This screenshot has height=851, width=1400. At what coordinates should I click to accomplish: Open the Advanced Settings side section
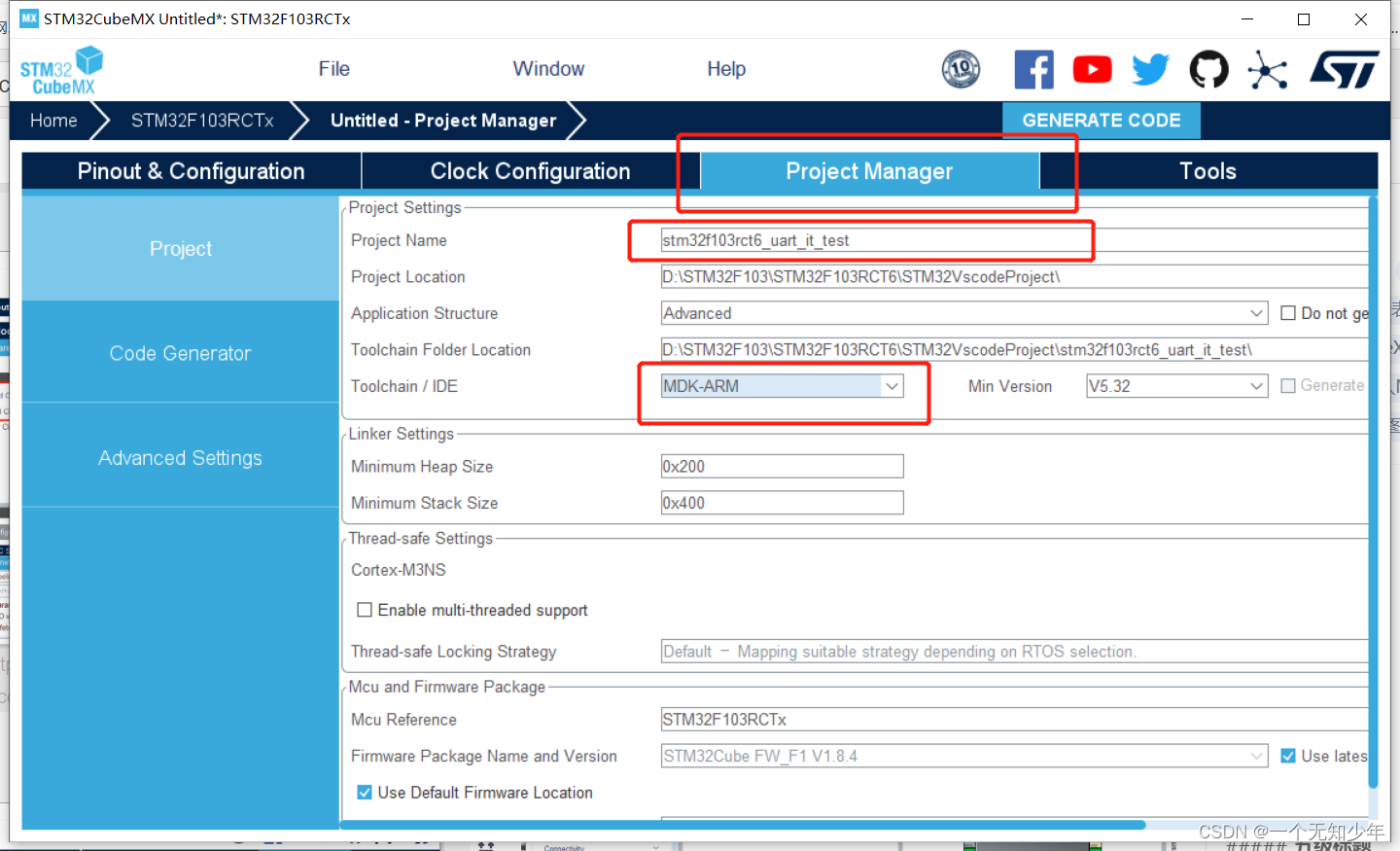coord(180,458)
